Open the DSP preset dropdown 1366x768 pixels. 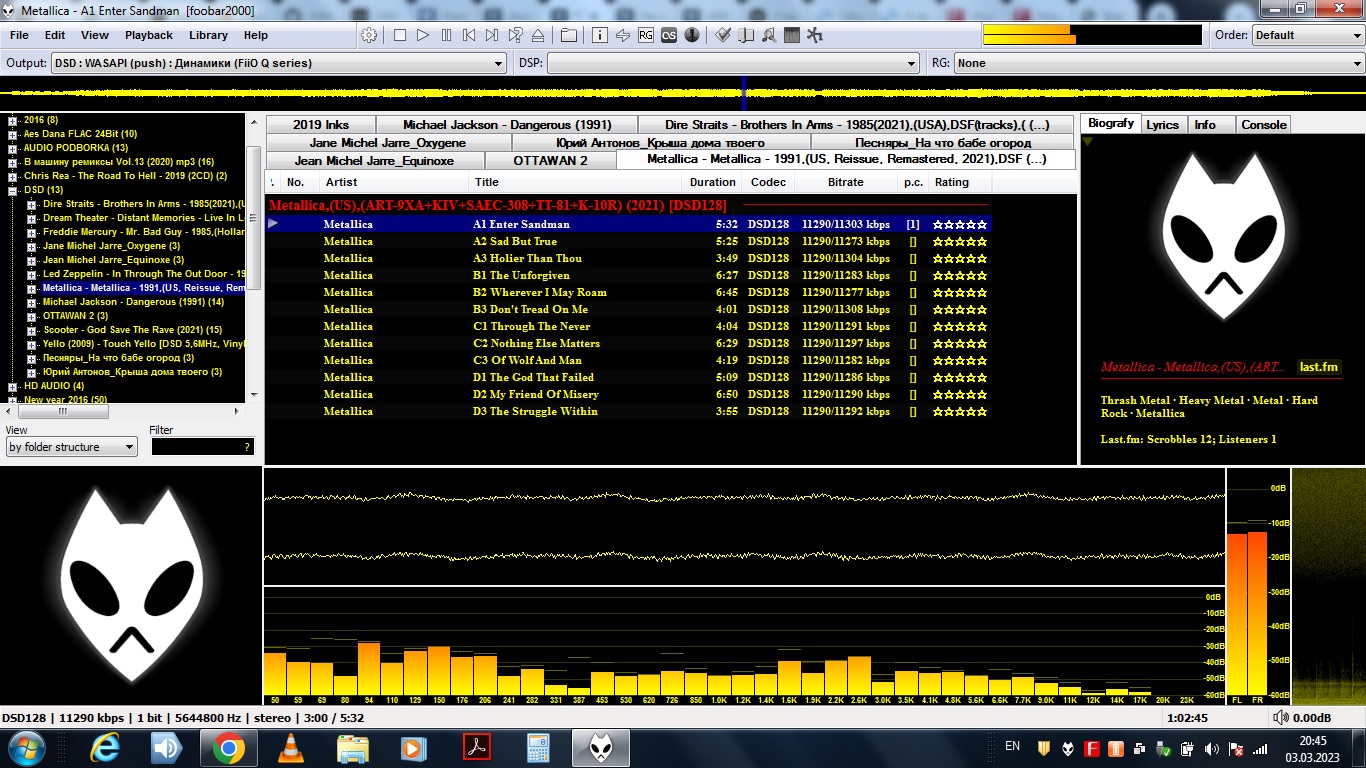pyautogui.click(x=733, y=63)
